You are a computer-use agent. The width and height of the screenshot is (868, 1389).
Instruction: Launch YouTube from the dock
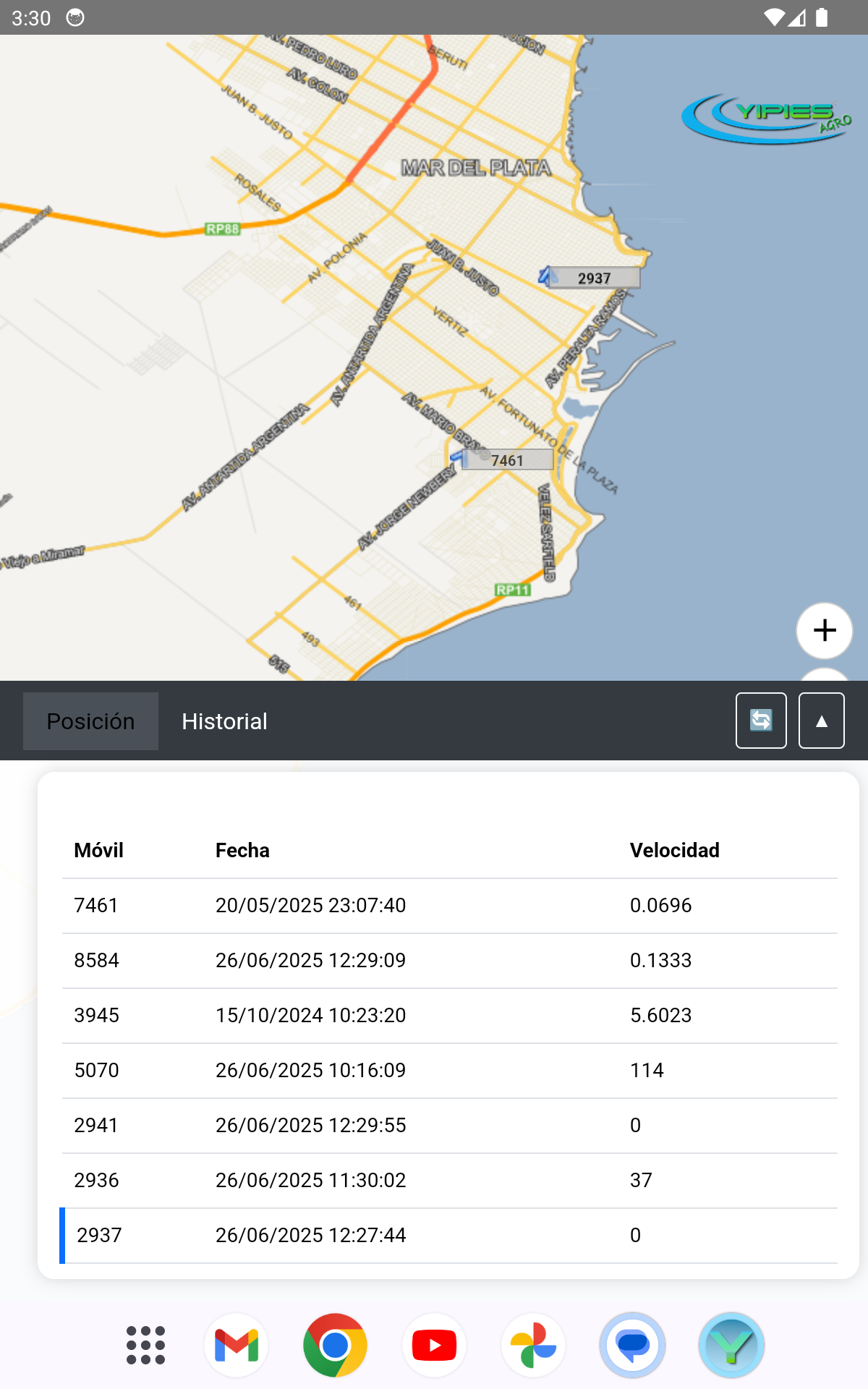(434, 1346)
